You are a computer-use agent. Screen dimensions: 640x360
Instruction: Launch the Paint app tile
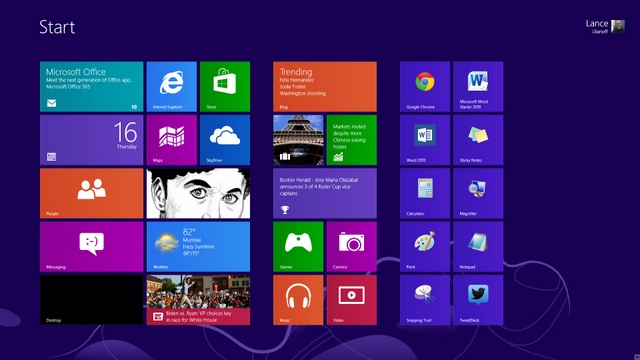tap(425, 247)
